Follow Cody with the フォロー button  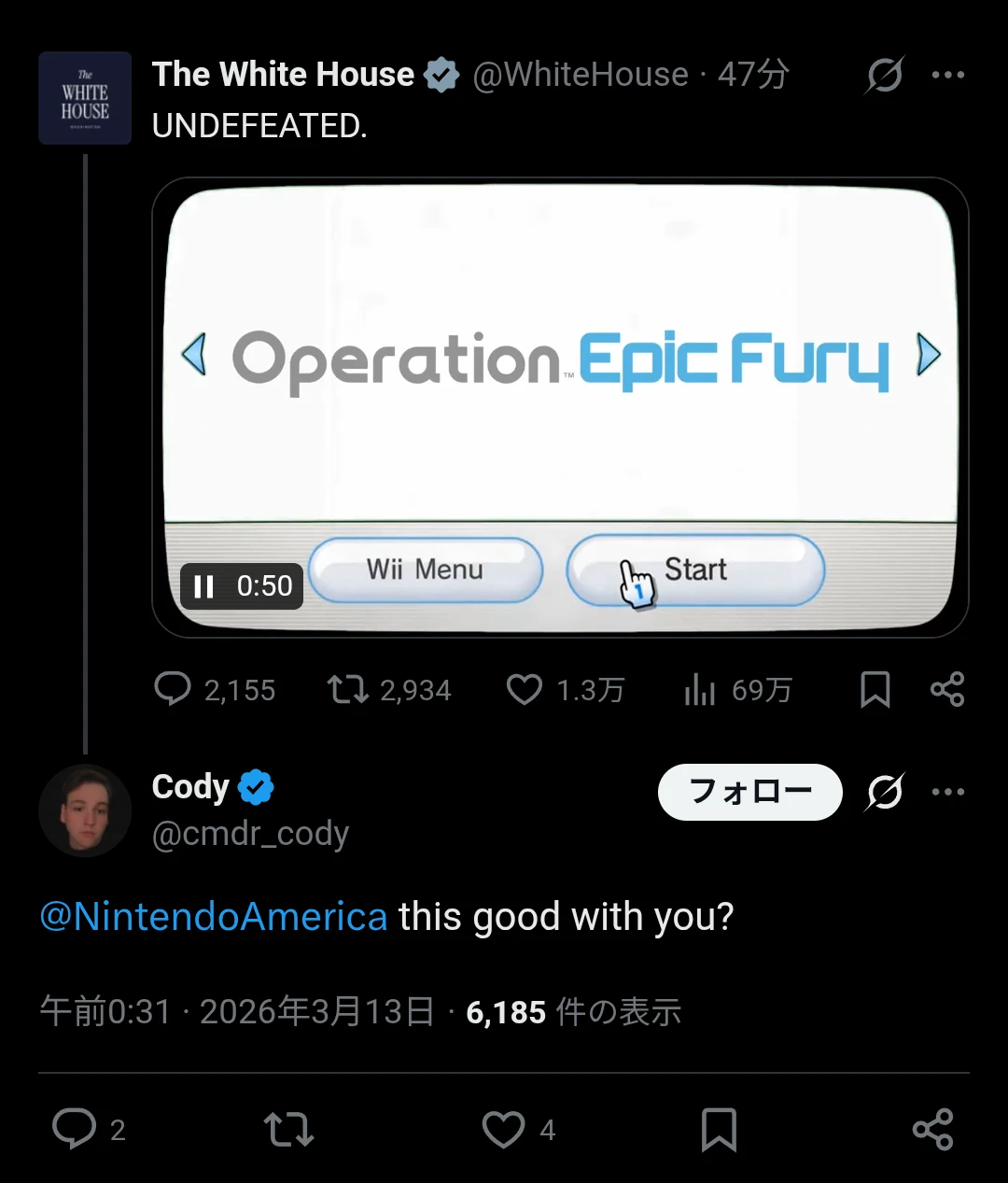750,792
